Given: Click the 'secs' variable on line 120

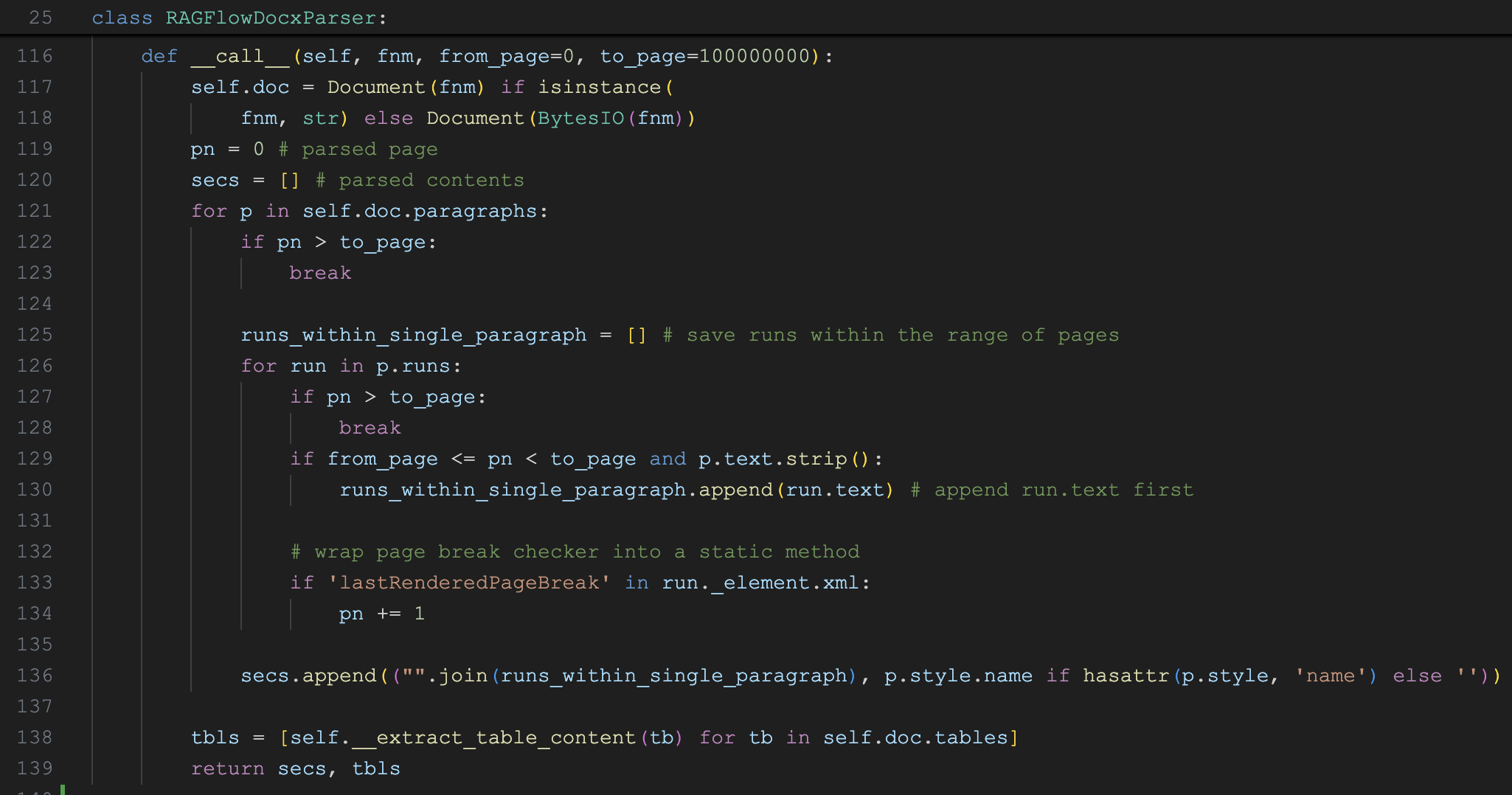Looking at the screenshot, I should (215, 180).
